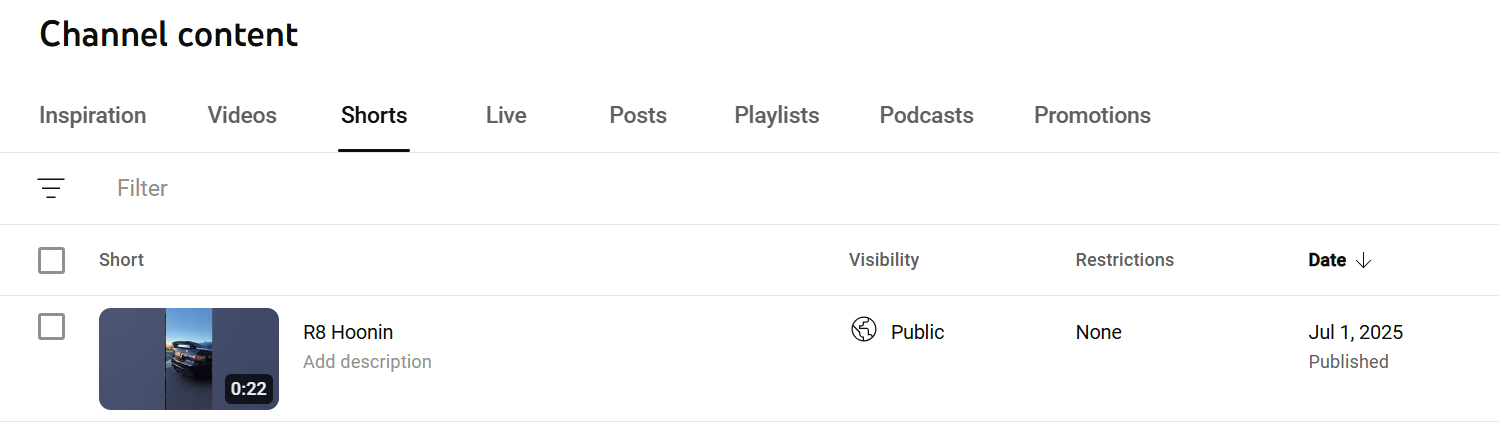The height and width of the screenshot is (432, 1499).
Task: View the Promotions tab
Action: pyautogui.click(x=1092, y=116)
